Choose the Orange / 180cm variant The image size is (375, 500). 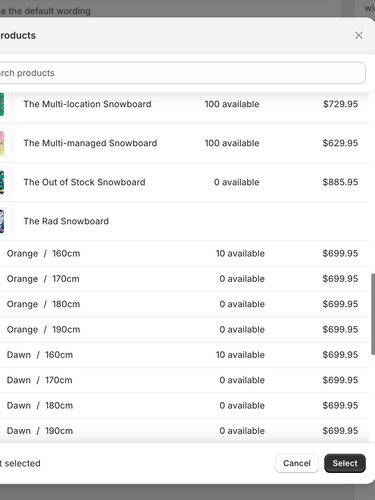(x=184, y=304)
